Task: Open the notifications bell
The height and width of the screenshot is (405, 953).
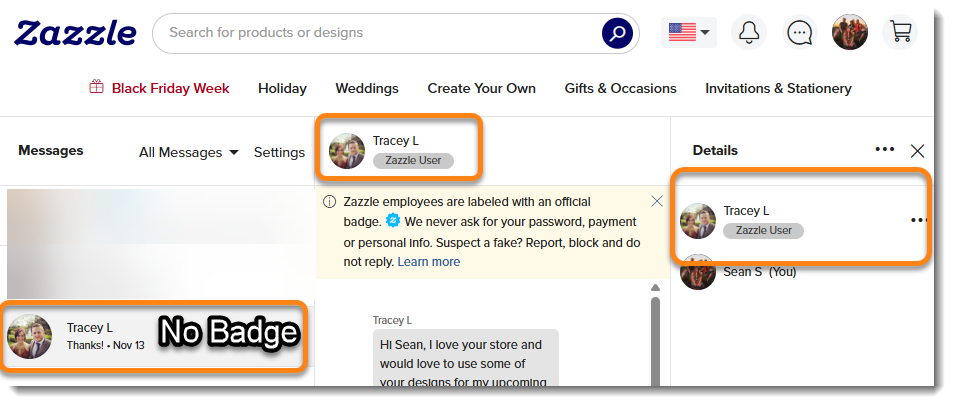Action: (746, 33)
